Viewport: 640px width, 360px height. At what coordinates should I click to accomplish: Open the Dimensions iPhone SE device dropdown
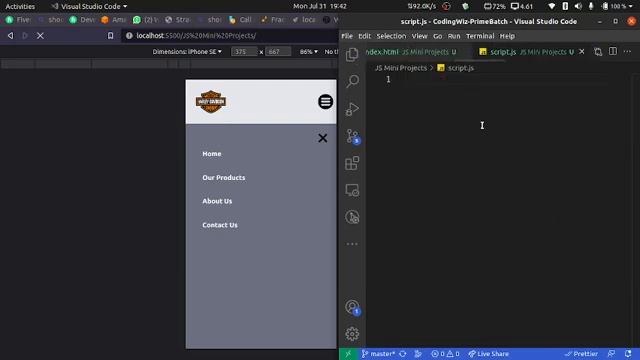click(187, 52)
